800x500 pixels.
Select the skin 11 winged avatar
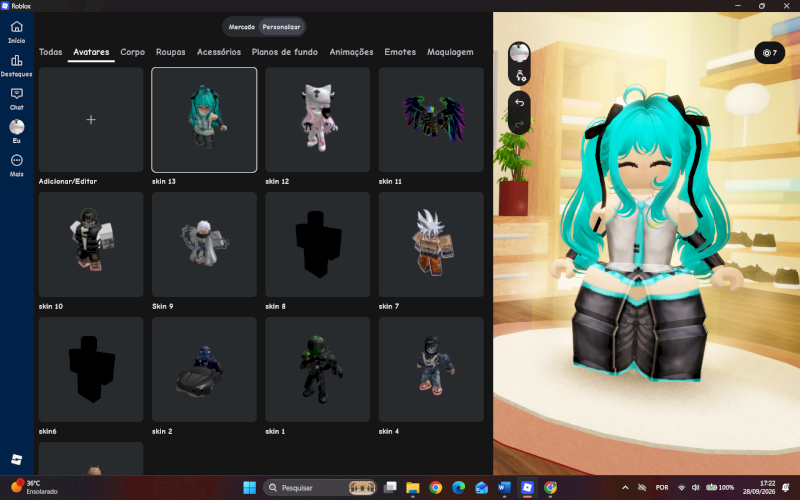pyautogui.click(x=431, y=119)
